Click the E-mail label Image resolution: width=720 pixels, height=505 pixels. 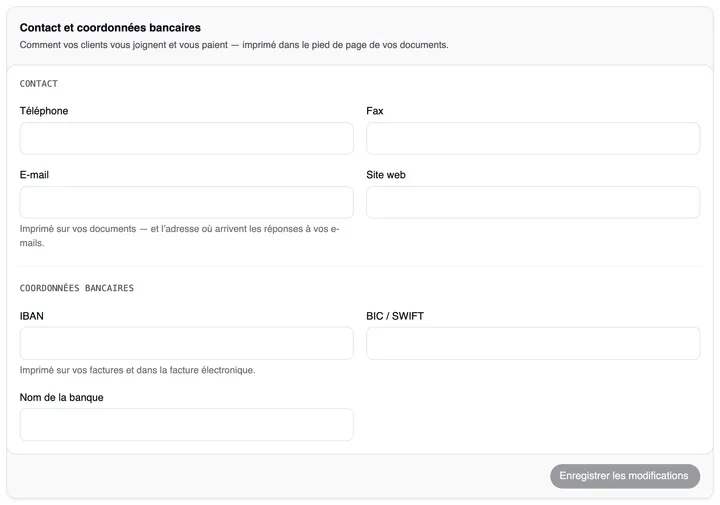point(34,175)
